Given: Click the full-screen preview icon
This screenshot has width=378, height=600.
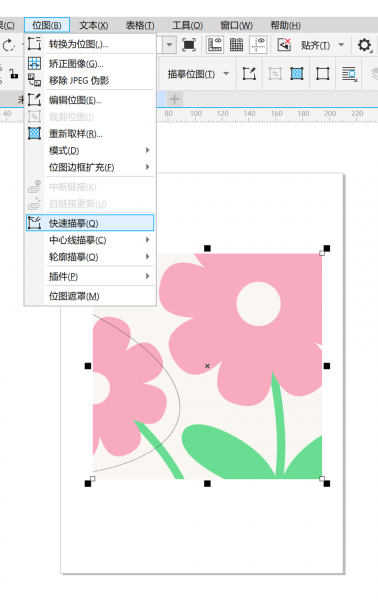Looking at the screenshot, I should (x=189, y=45).
